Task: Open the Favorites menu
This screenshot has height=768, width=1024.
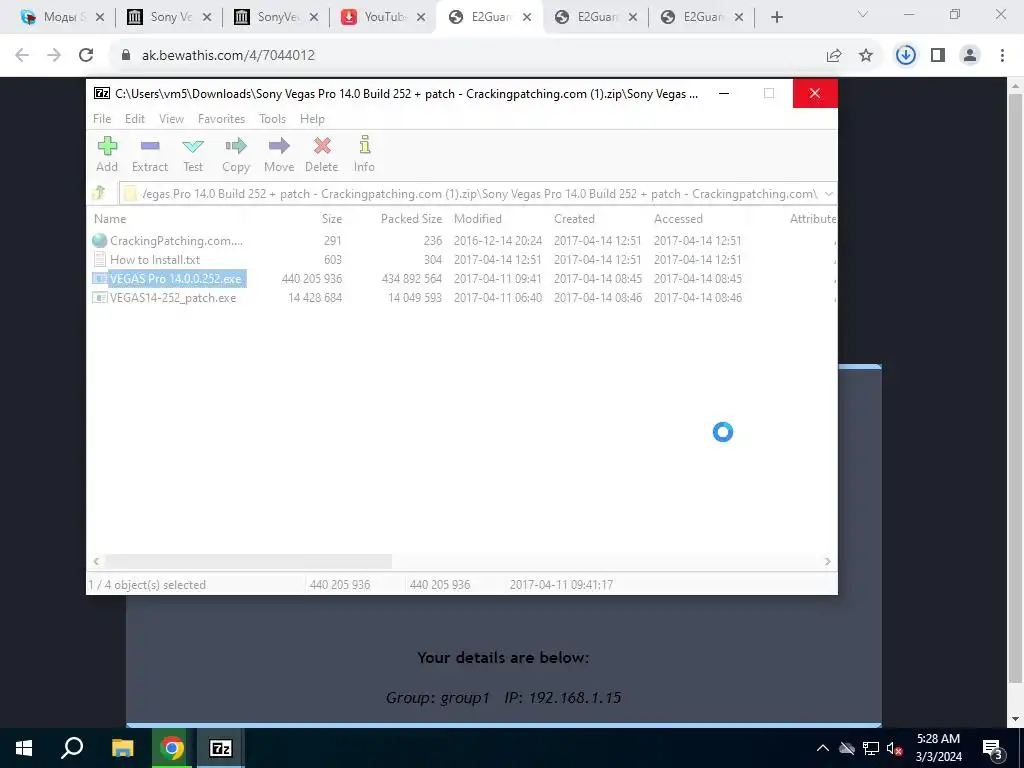Action: tap(221, 119)
